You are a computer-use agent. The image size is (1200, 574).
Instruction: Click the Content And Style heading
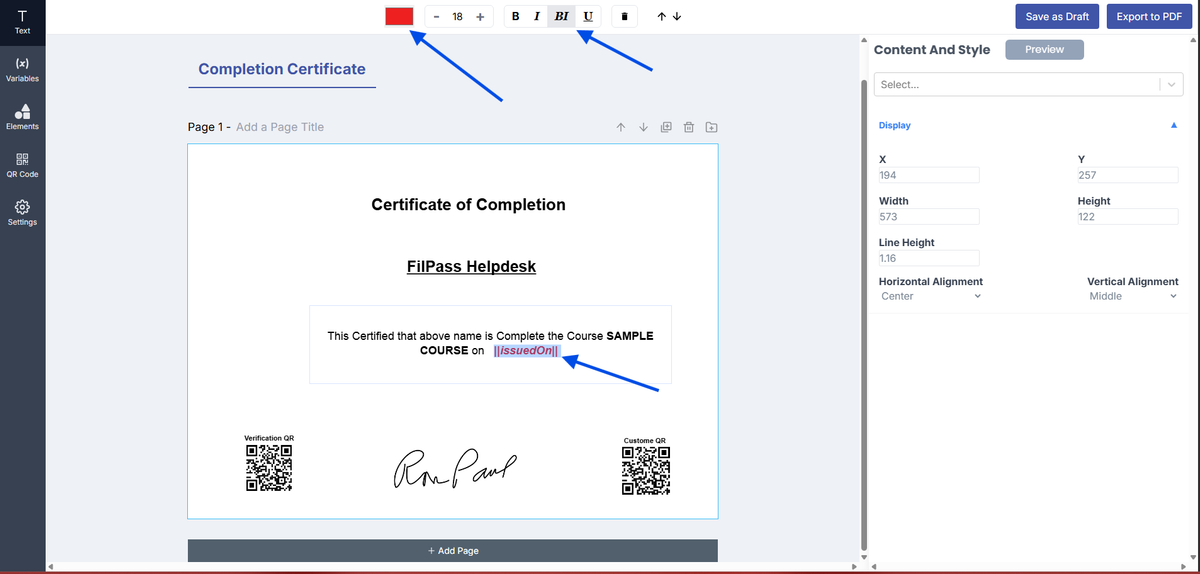932,50
